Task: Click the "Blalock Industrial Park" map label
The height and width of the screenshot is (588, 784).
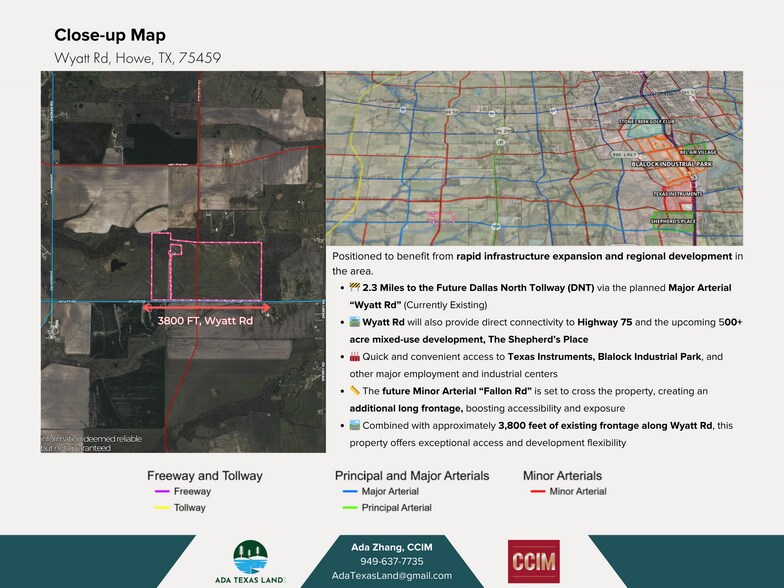Action: click(x=672, y=164)
